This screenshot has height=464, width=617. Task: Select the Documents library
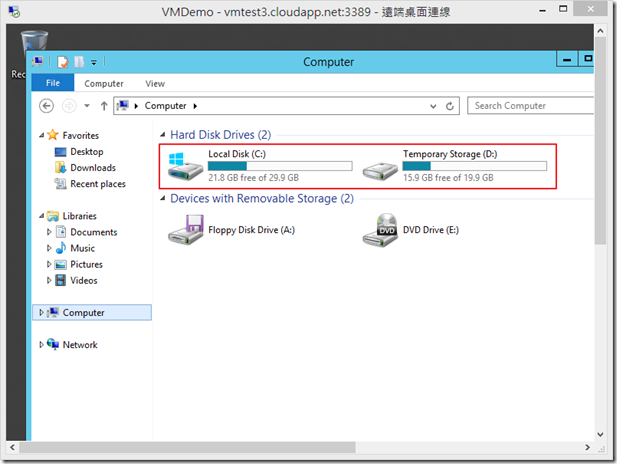[94, 232]
